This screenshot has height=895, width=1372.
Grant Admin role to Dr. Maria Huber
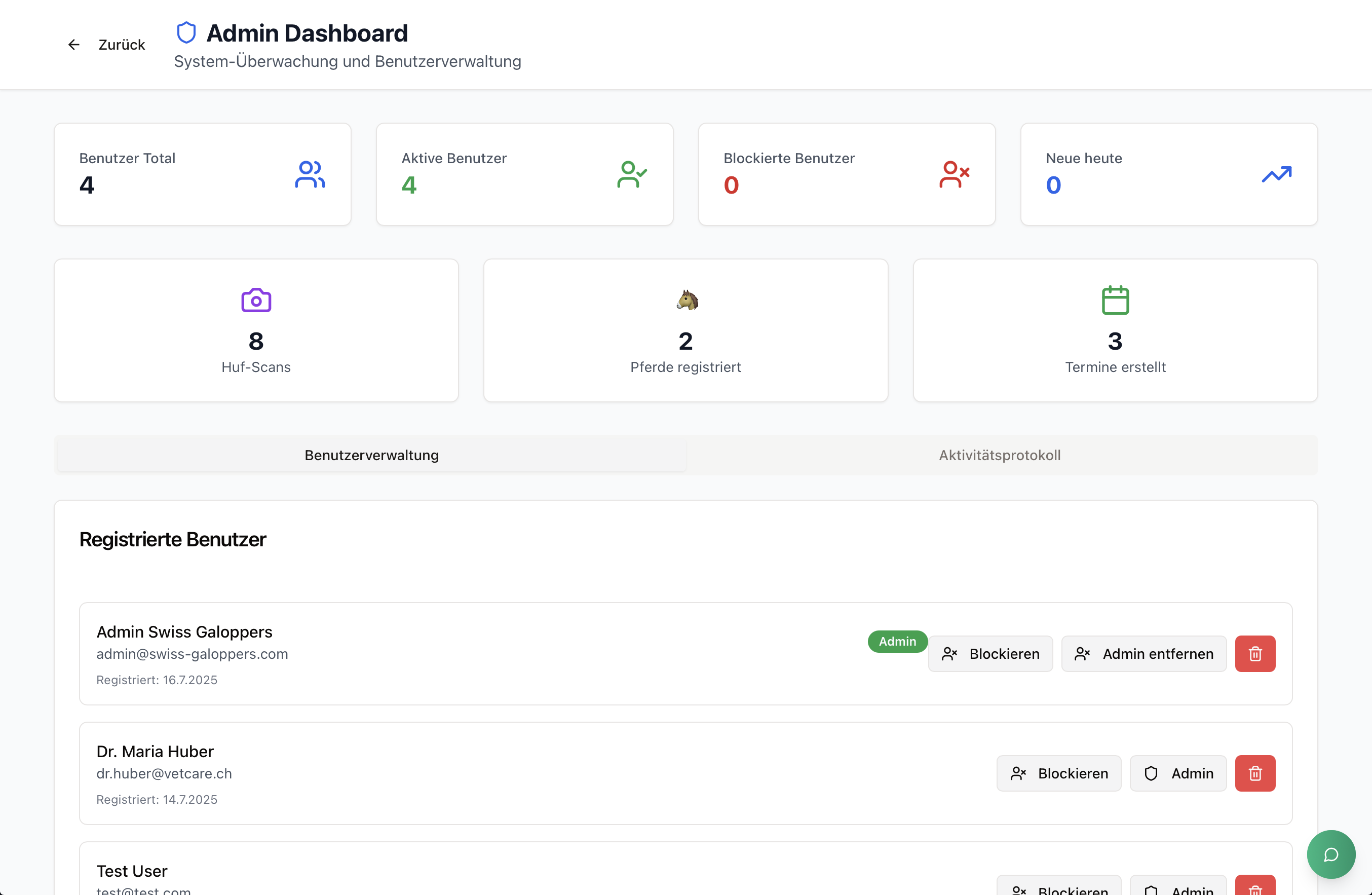[x=1178, y=773]
